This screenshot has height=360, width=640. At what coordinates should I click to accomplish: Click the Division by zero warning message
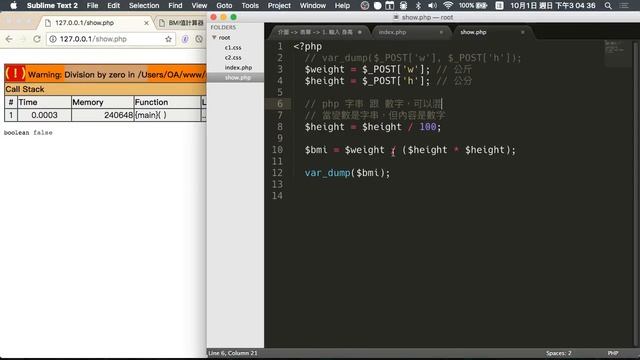tap(116, 74)
